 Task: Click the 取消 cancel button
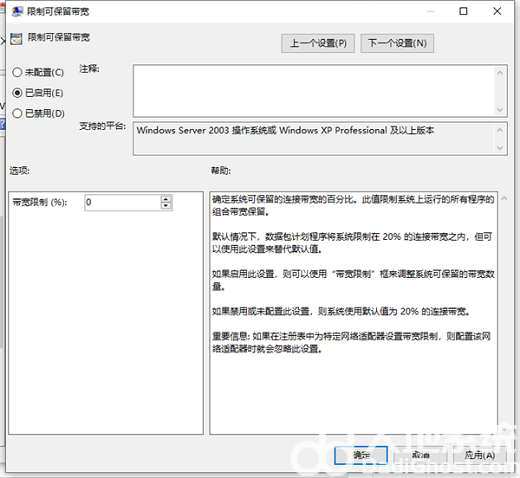(x=420, y=455)
